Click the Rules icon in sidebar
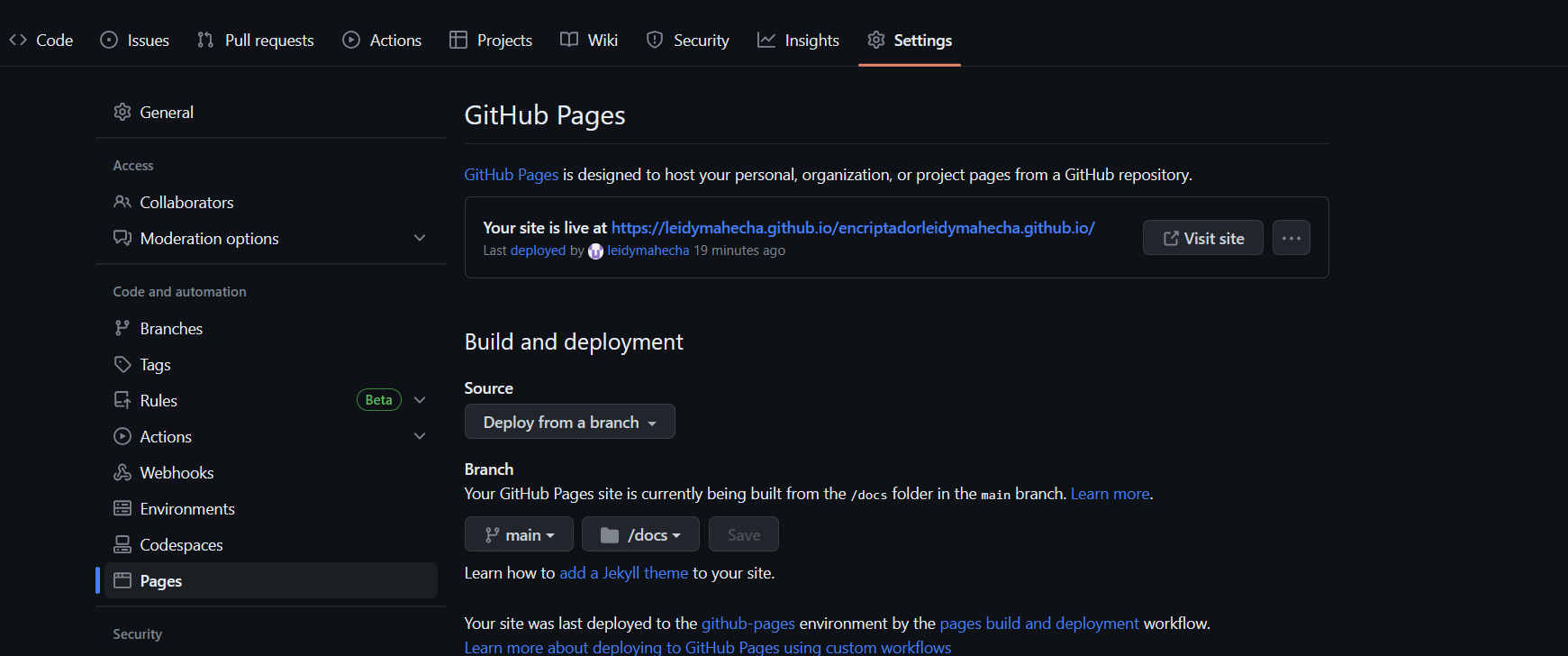This screenshot has width=1568, height=656. coord(122,400)
